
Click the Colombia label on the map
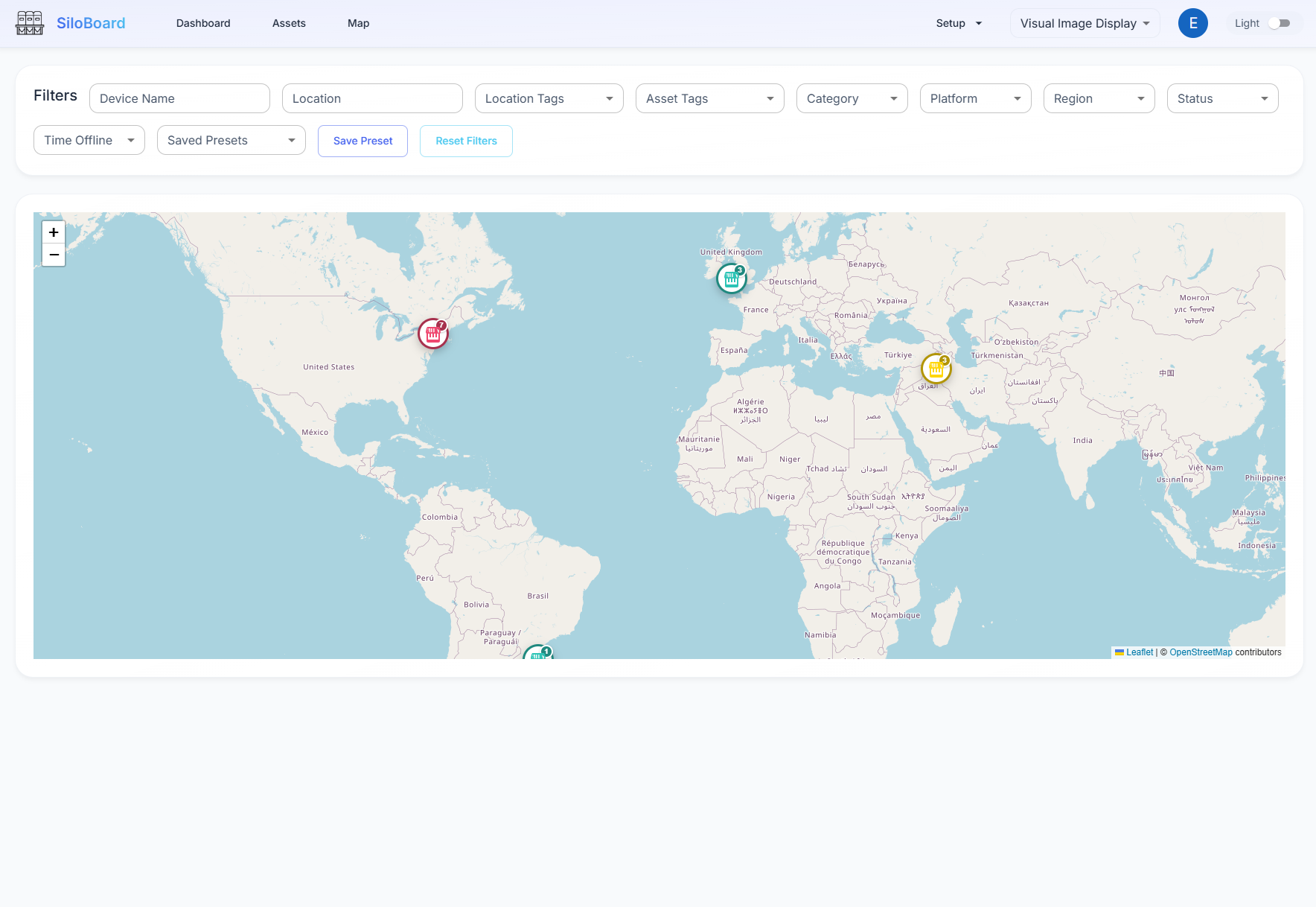(x=440, y=517)
